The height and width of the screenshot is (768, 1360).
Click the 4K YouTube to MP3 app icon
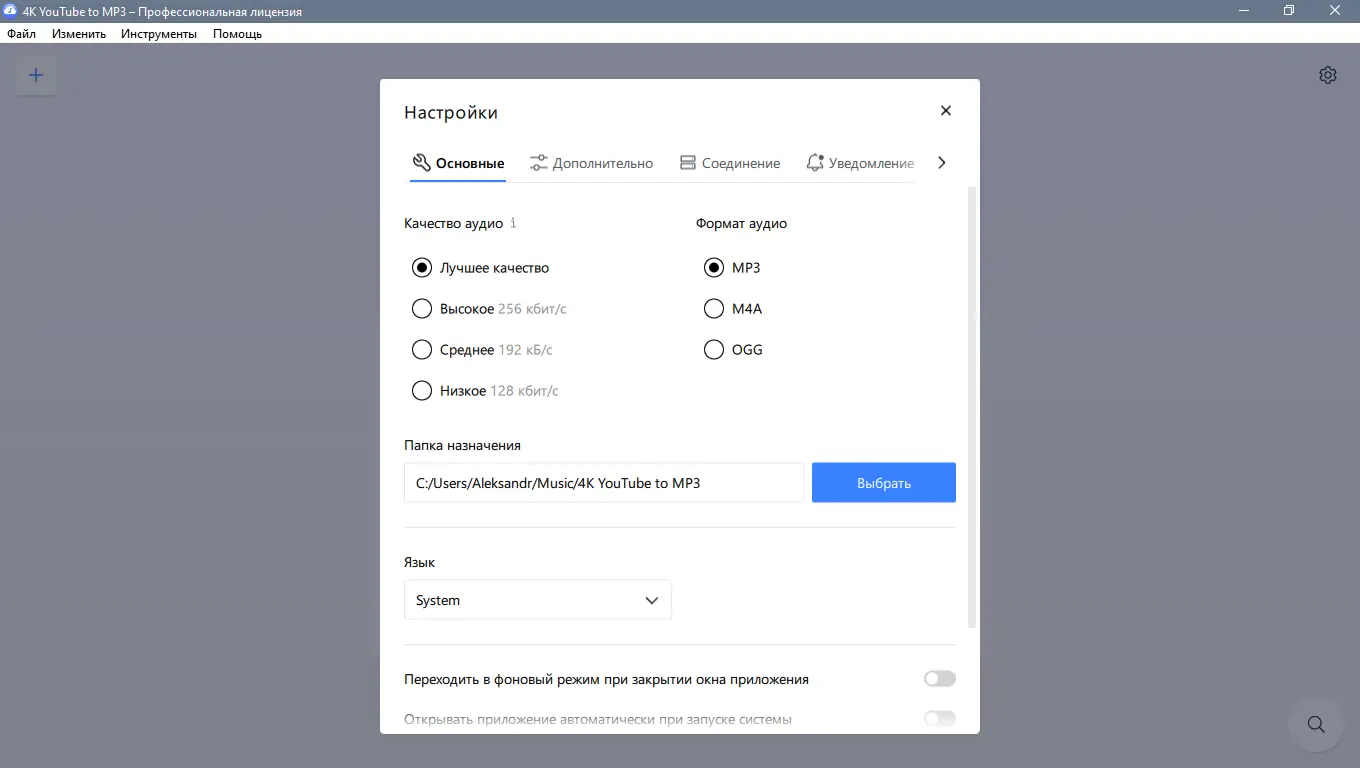tap(11, 11)
